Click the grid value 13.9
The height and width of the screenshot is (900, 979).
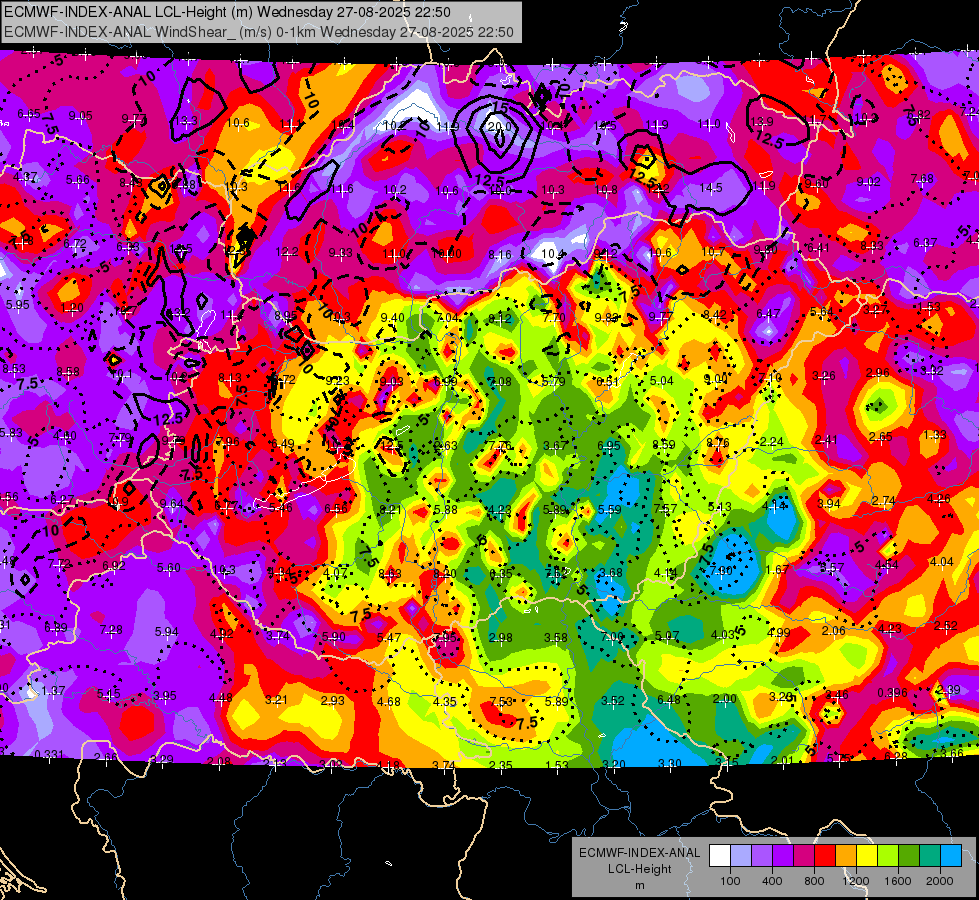click(x=762, y=122)
